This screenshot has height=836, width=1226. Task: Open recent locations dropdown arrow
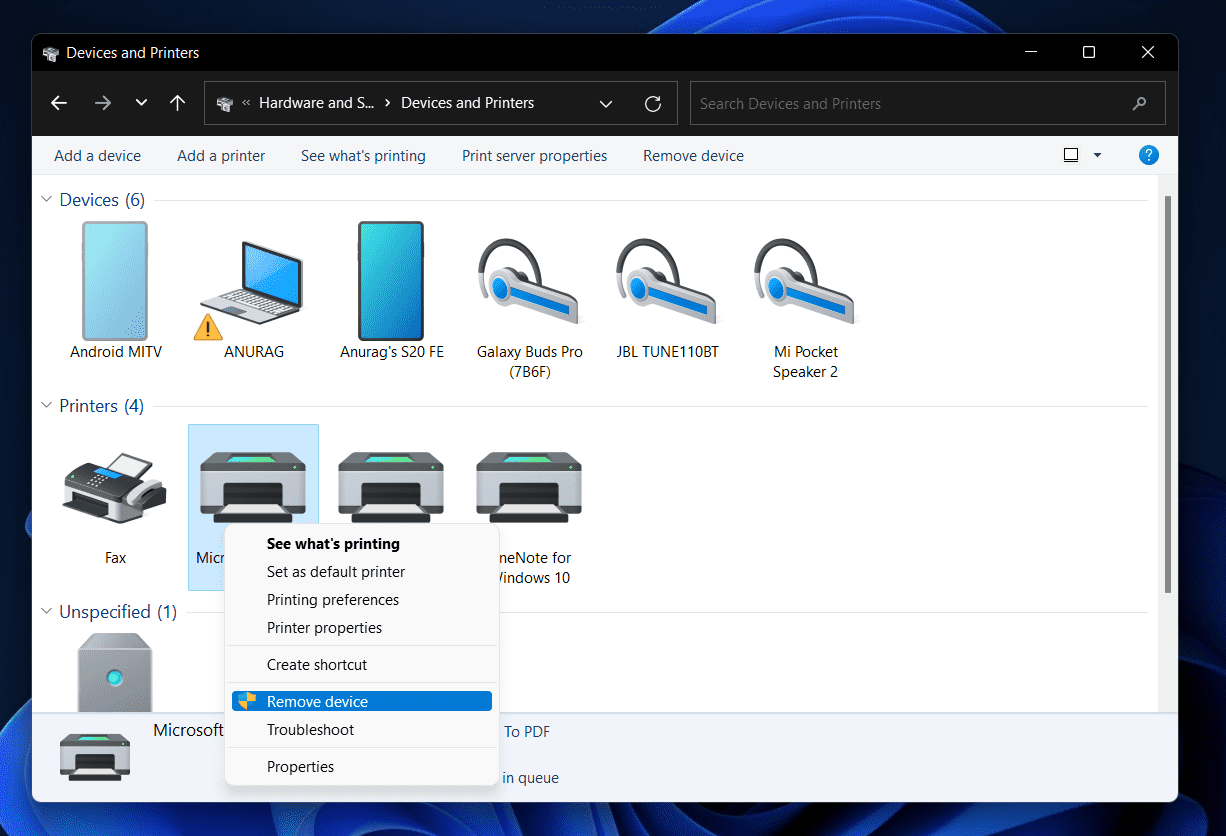141,103
